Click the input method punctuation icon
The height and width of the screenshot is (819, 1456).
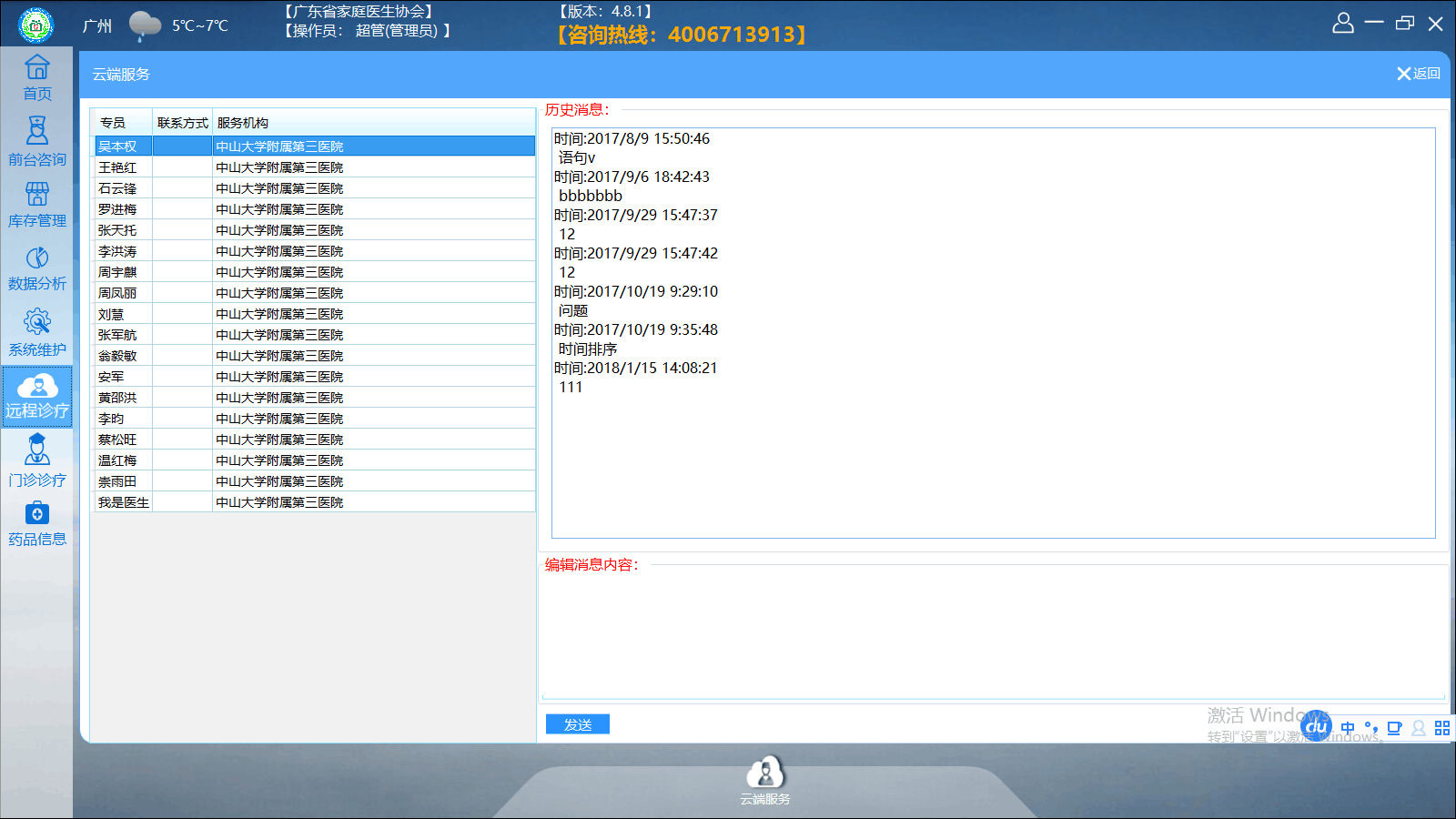(1371, 728)
